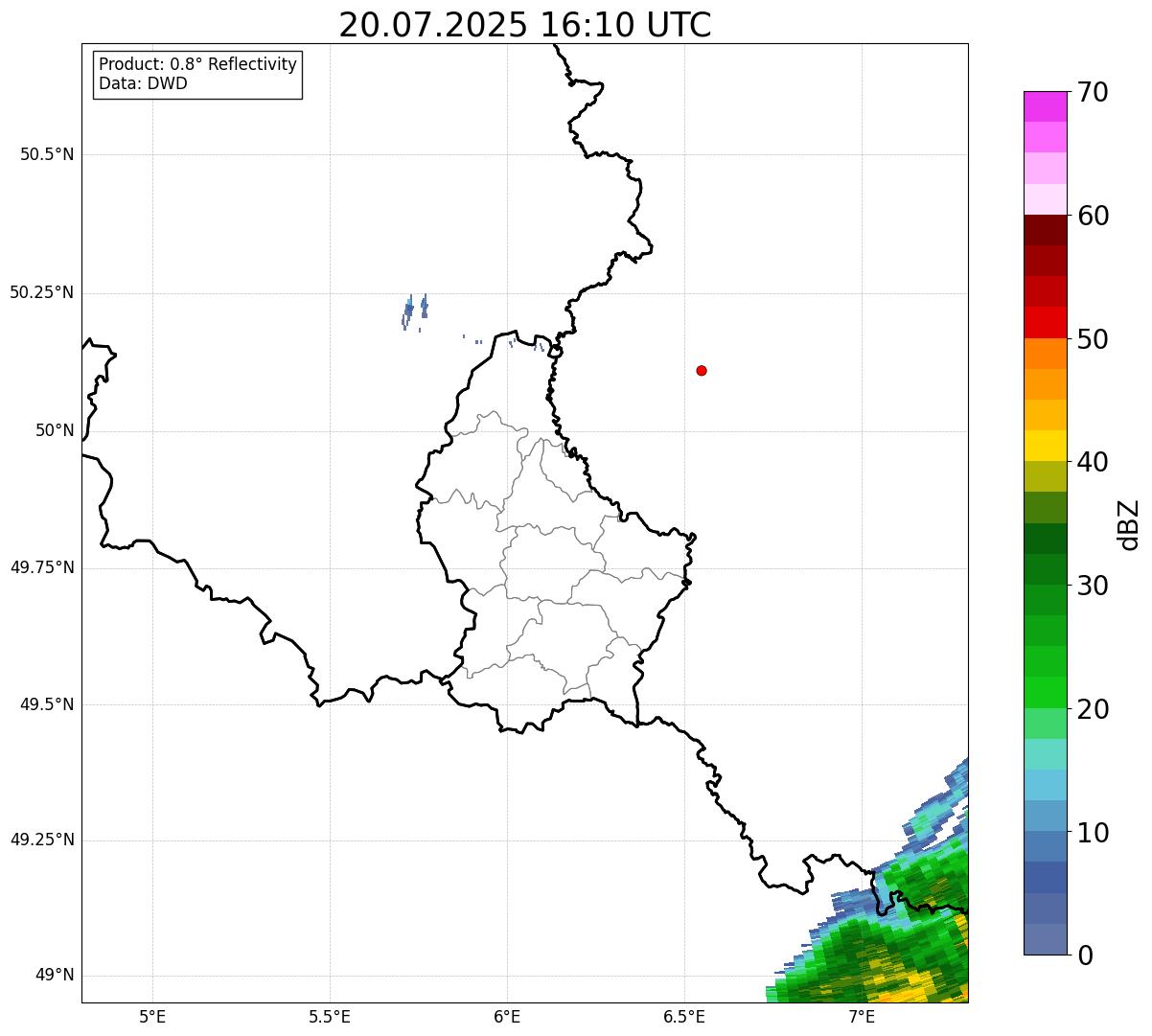
Task: Click the colorbar tick label "0"
Action: click(x=1085, y=955)
